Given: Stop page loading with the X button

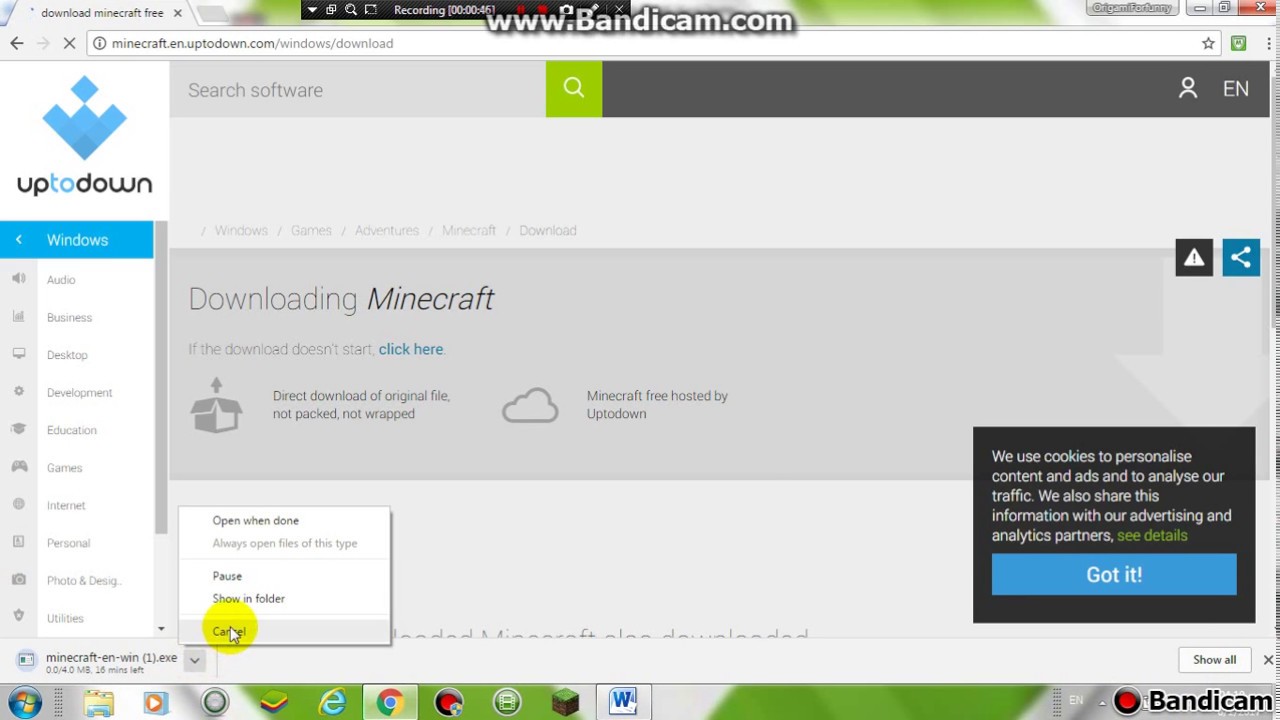Looking at the screenshot, I should pyautogui.click(x=68, y=43).
